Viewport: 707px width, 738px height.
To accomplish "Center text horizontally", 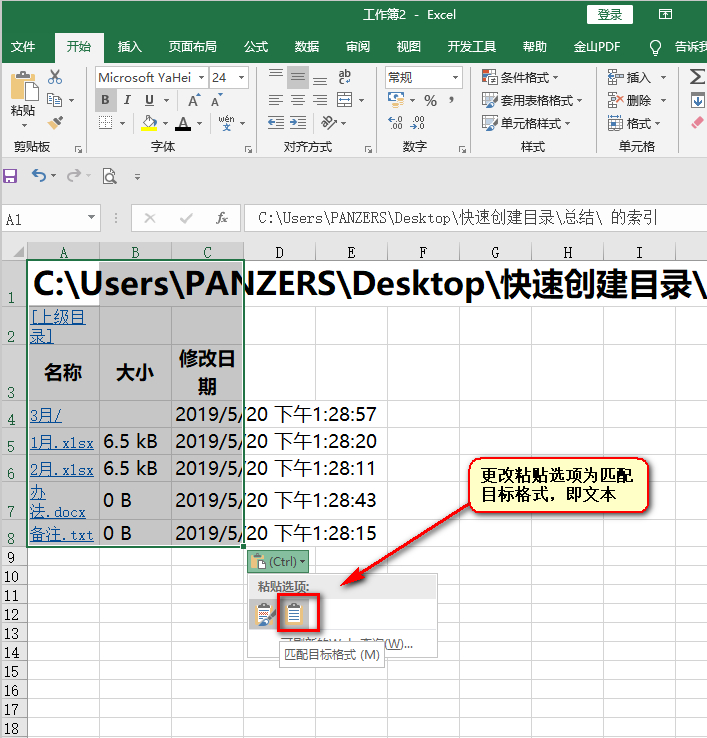I will pos(297,100).
